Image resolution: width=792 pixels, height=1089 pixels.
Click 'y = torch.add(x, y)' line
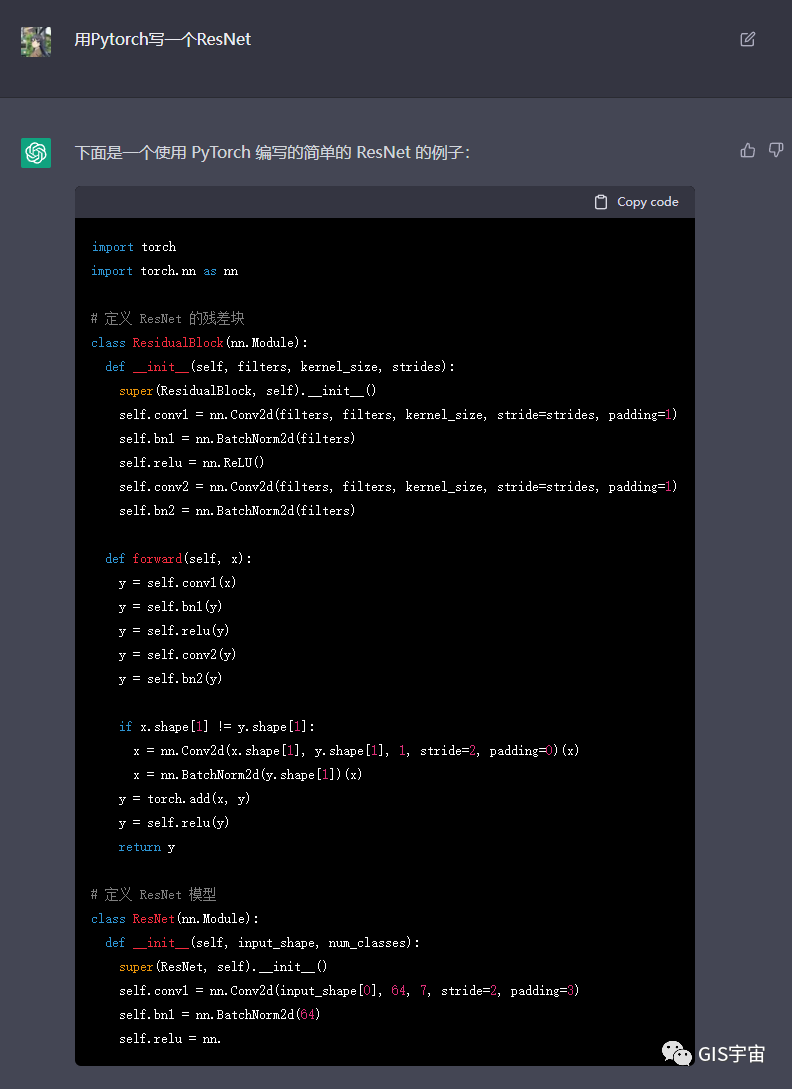185,799
